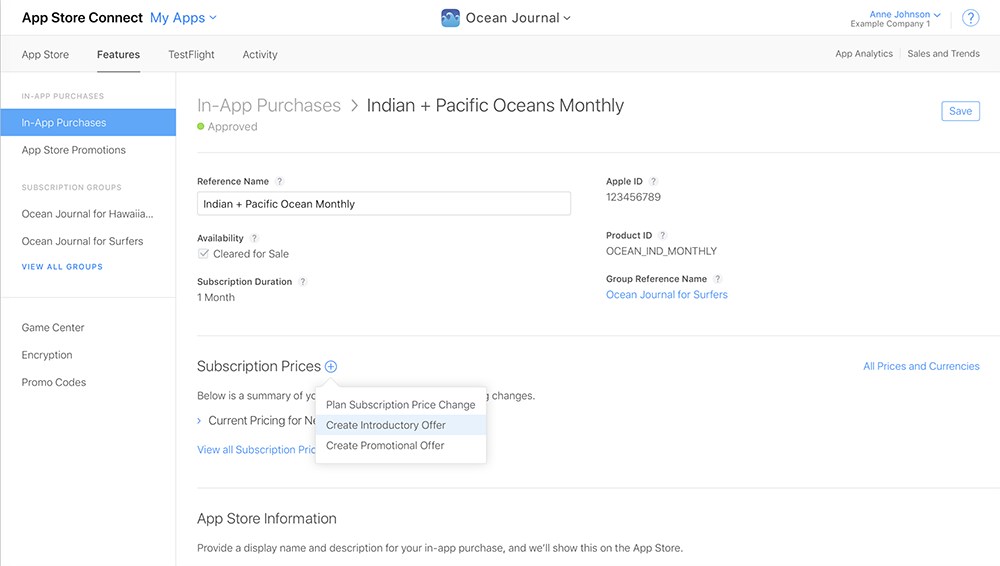Click the Approved status label
This screenshot has height=566, width=1000.
coord(233,126)
